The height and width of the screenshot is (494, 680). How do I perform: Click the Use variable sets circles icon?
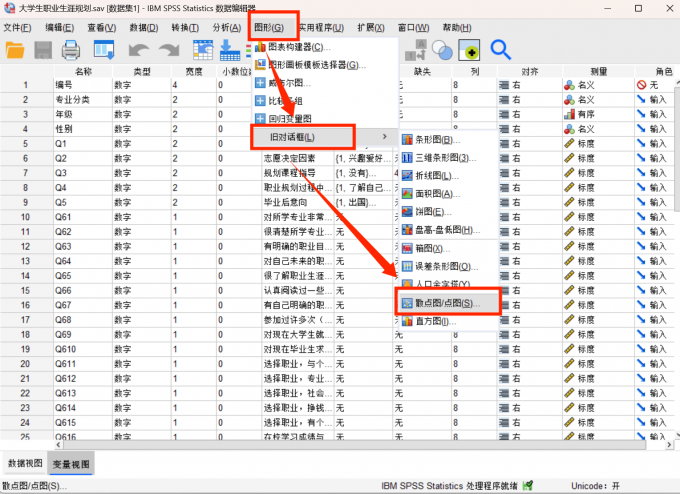[442, 50]
